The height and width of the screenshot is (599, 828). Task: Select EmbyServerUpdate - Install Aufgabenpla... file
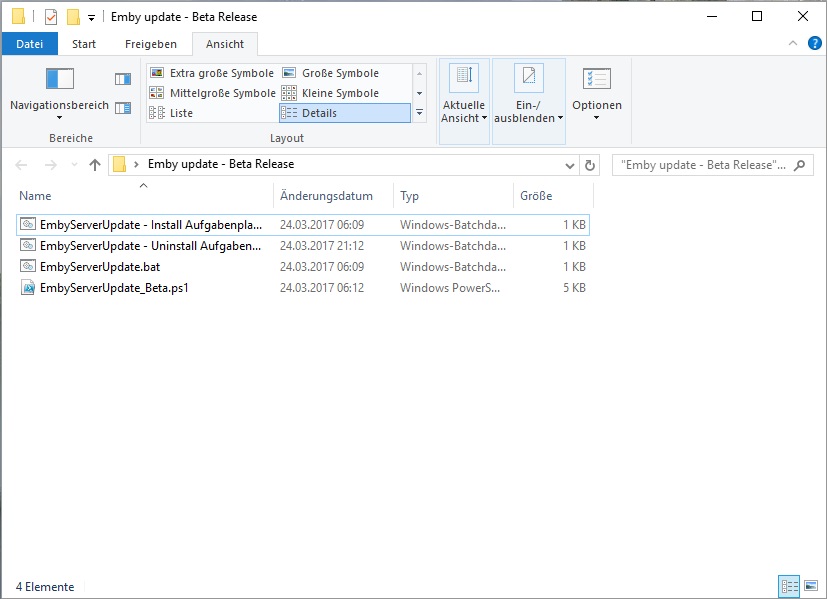(303, 224)
